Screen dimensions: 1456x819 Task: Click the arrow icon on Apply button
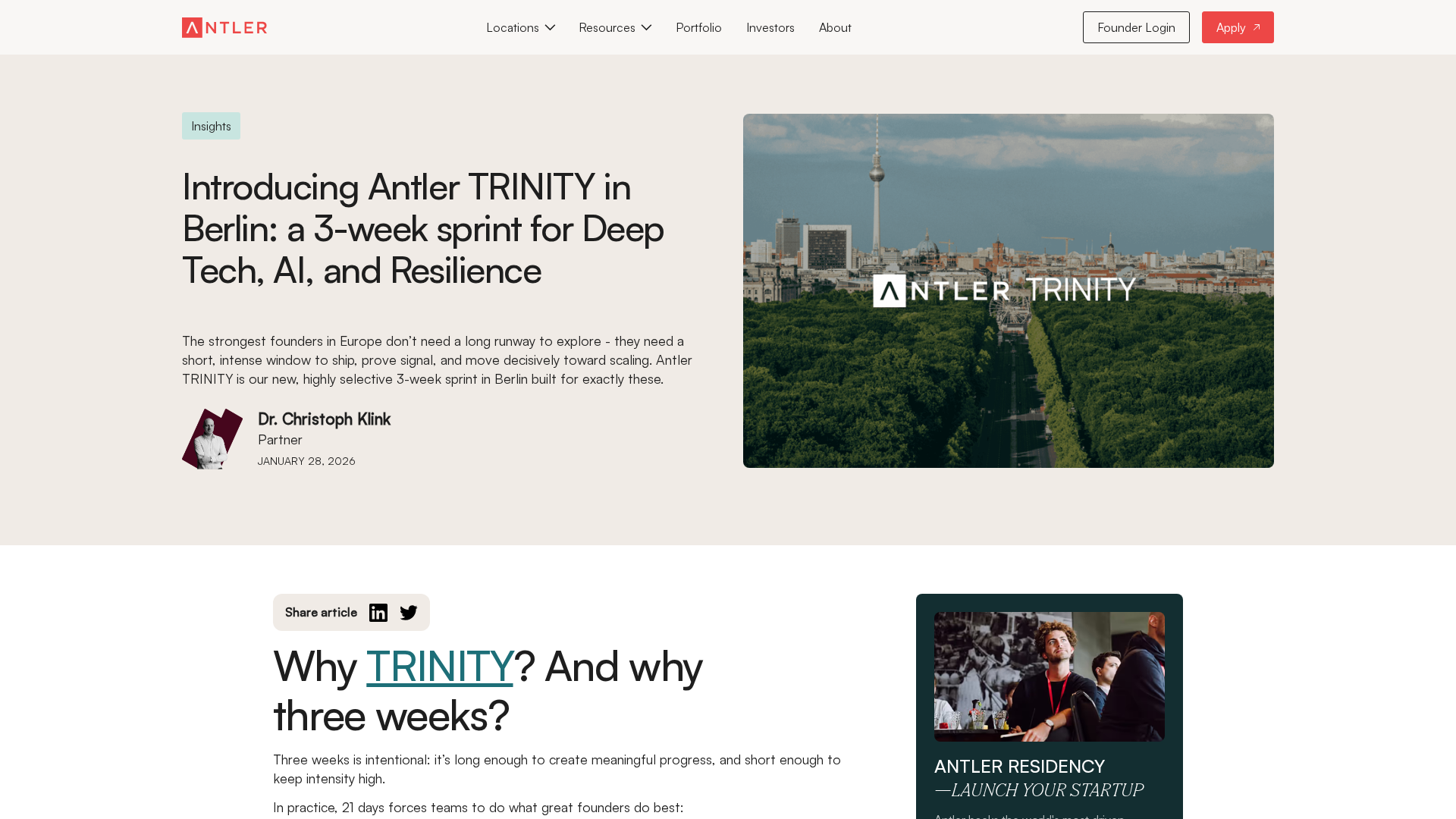[1257, 27]
